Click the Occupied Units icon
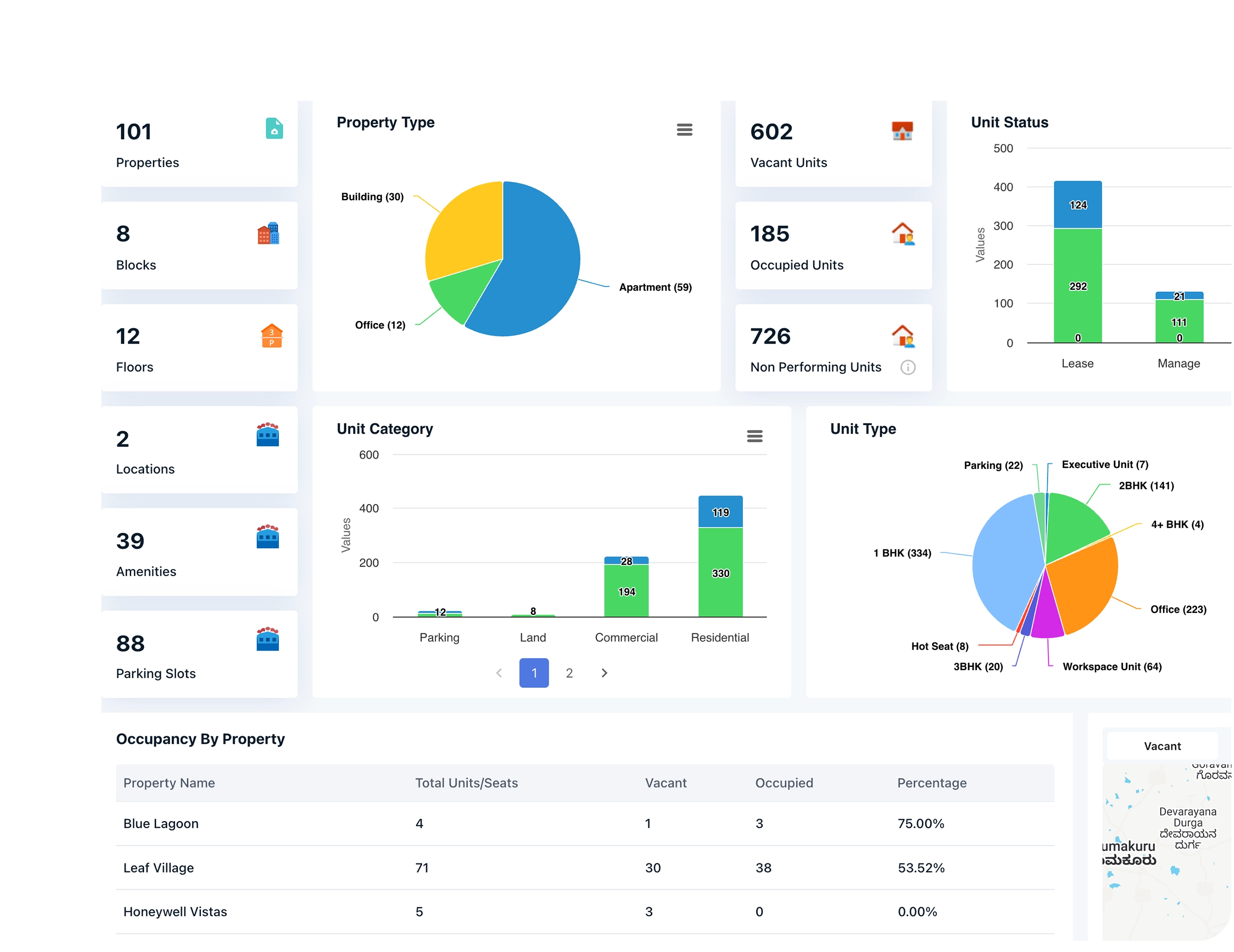The height and width of the screenshot is (952, 1234). [904, 233]
